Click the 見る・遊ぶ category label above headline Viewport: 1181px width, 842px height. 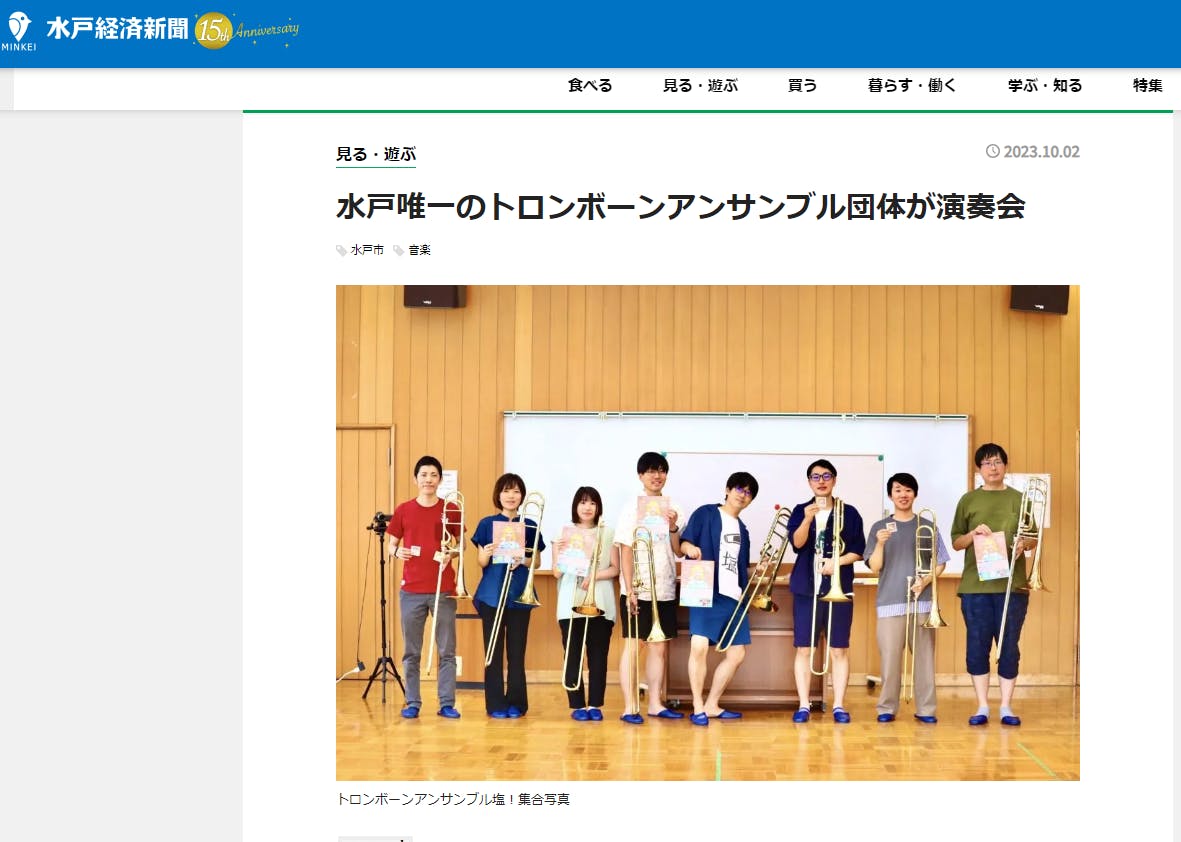(x=376, y=154)
